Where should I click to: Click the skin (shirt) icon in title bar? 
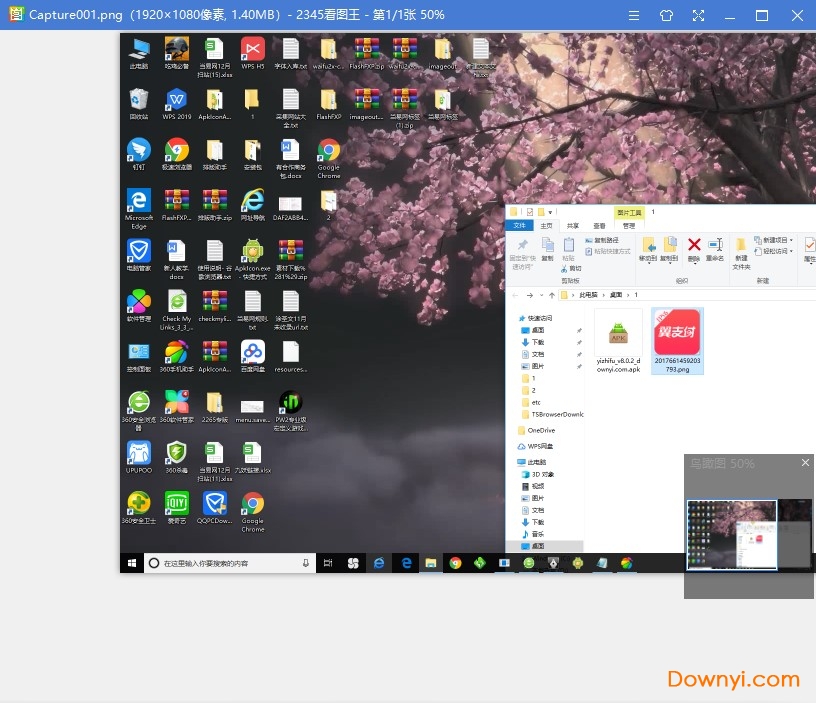(x=667, y=15)
